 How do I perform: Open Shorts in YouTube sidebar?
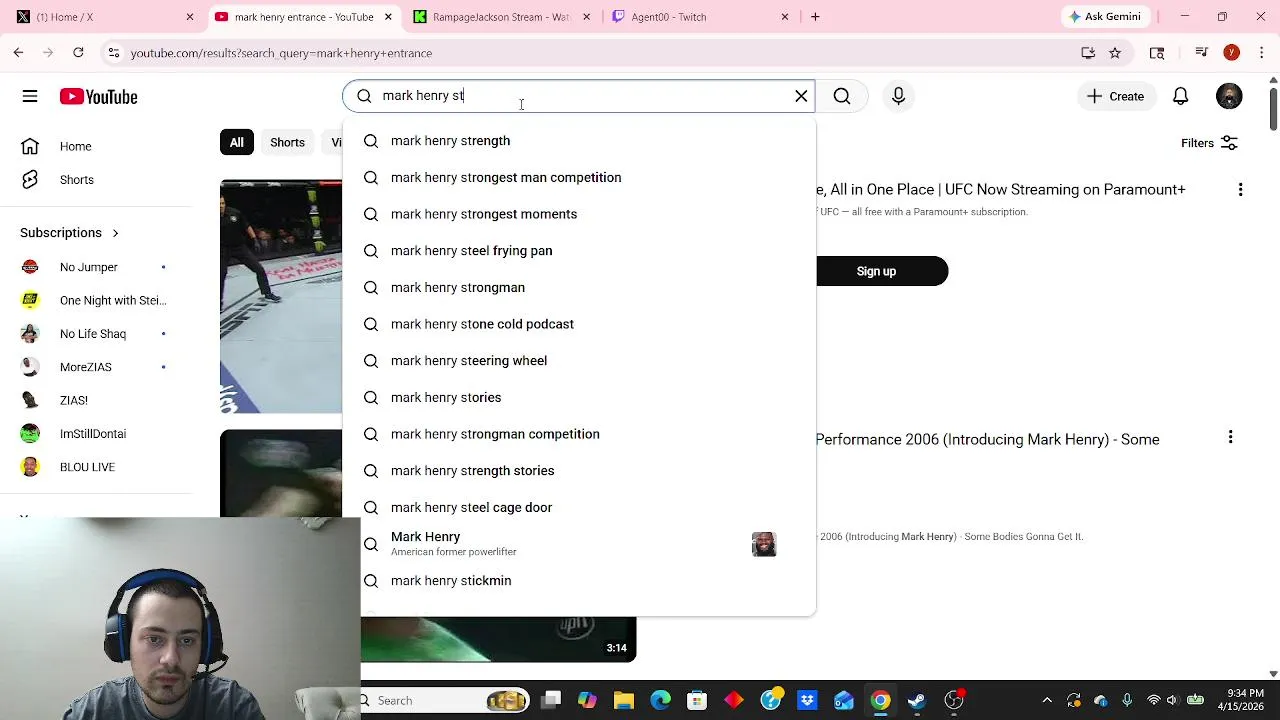click(77, 180)
